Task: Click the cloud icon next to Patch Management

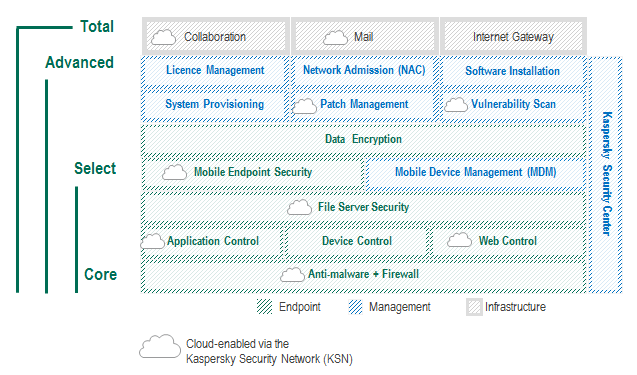Action: (x=304, y=106)
